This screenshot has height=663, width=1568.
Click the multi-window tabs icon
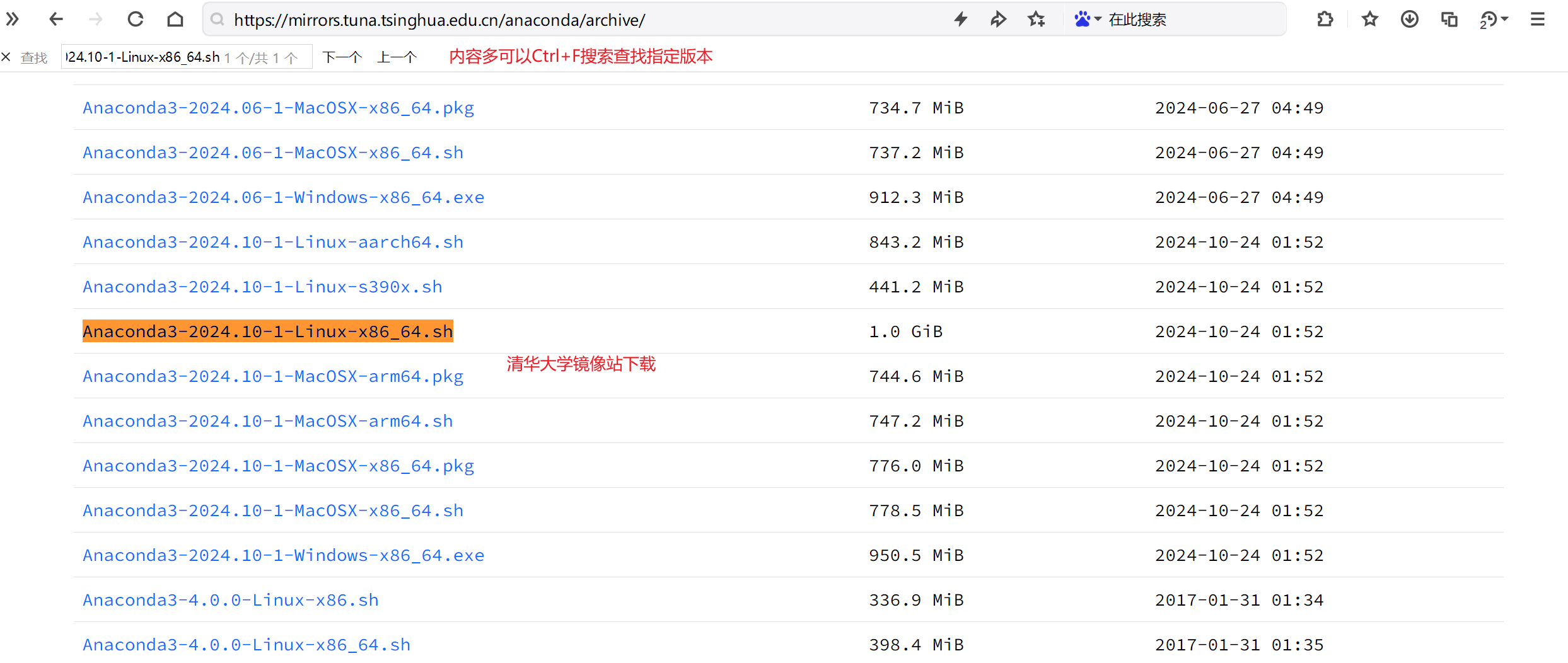1449,20
